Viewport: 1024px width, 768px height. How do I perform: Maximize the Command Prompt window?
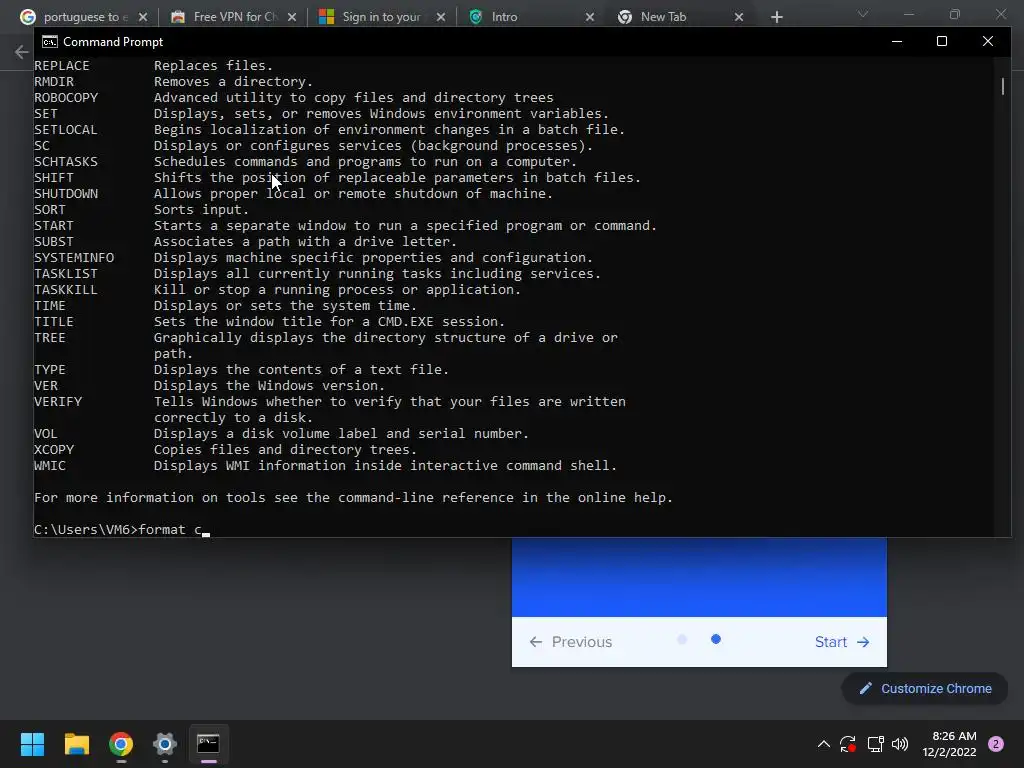point(942,41)
